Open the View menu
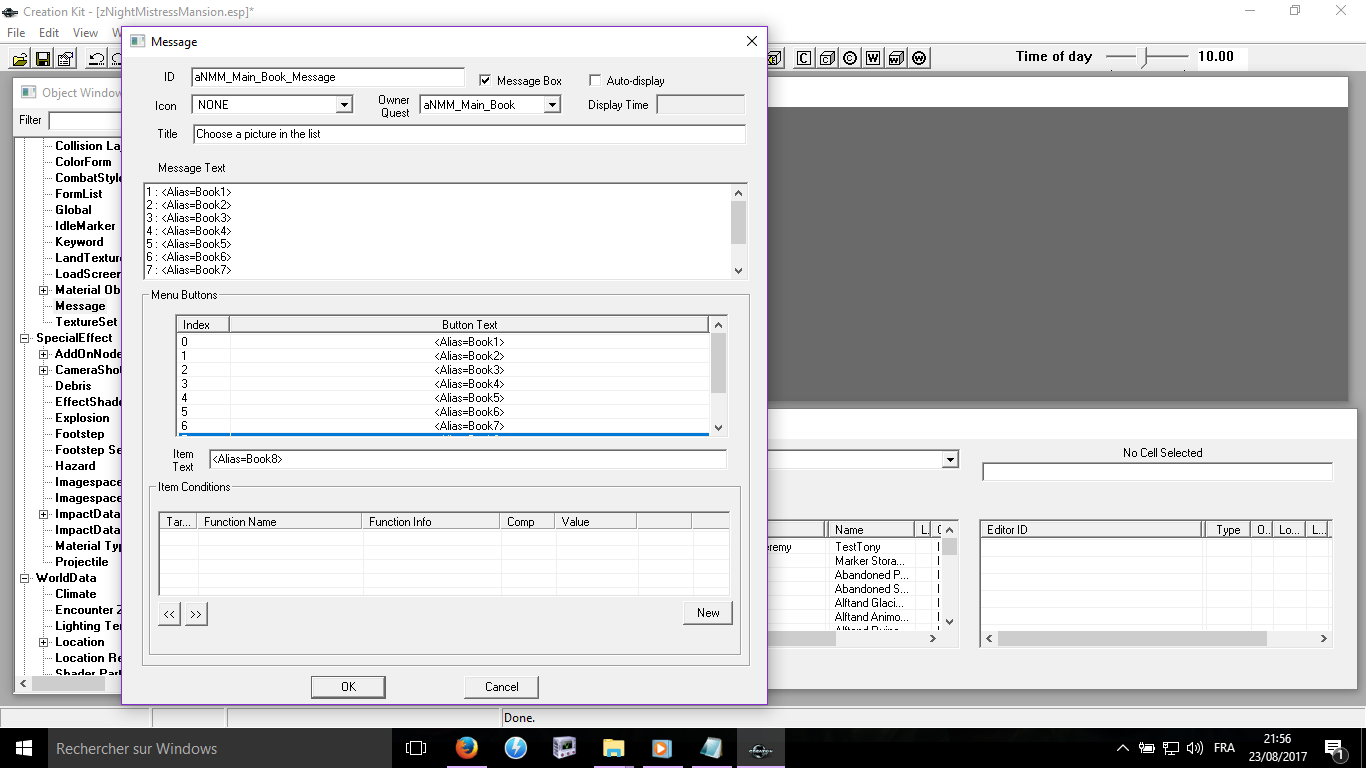Viewport: 1366px width, 768px height. point(85,32)
